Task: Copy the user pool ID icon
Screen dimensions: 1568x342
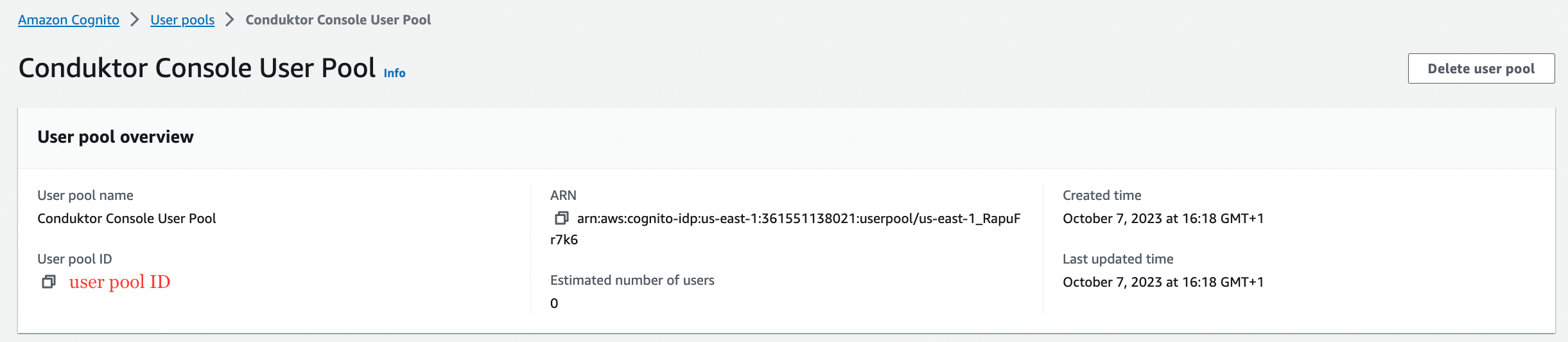Action: coord(49,282)
